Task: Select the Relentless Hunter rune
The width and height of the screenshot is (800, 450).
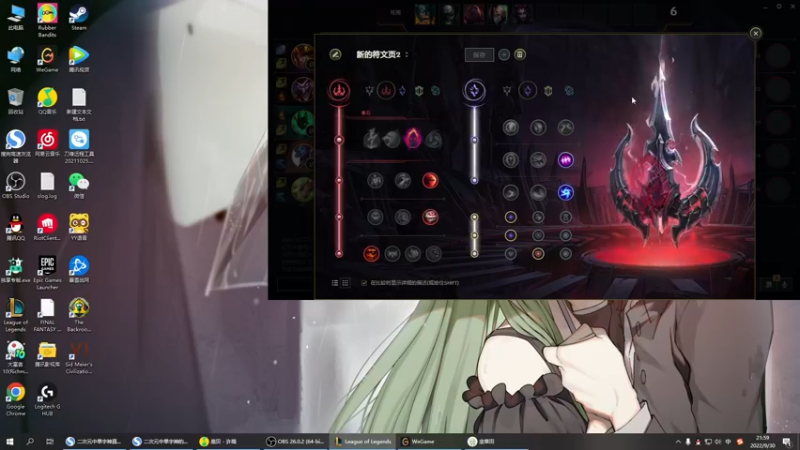Action: coord(413,254)
